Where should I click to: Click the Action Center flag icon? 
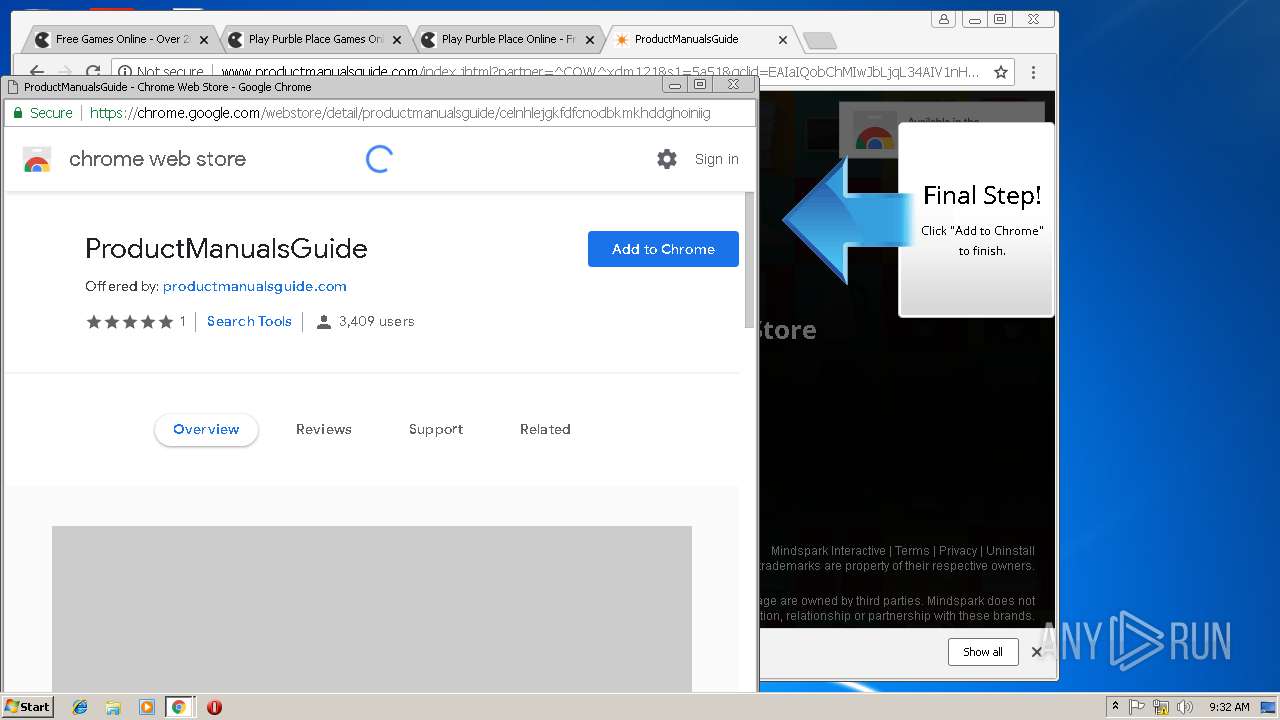pos(1137,707)
